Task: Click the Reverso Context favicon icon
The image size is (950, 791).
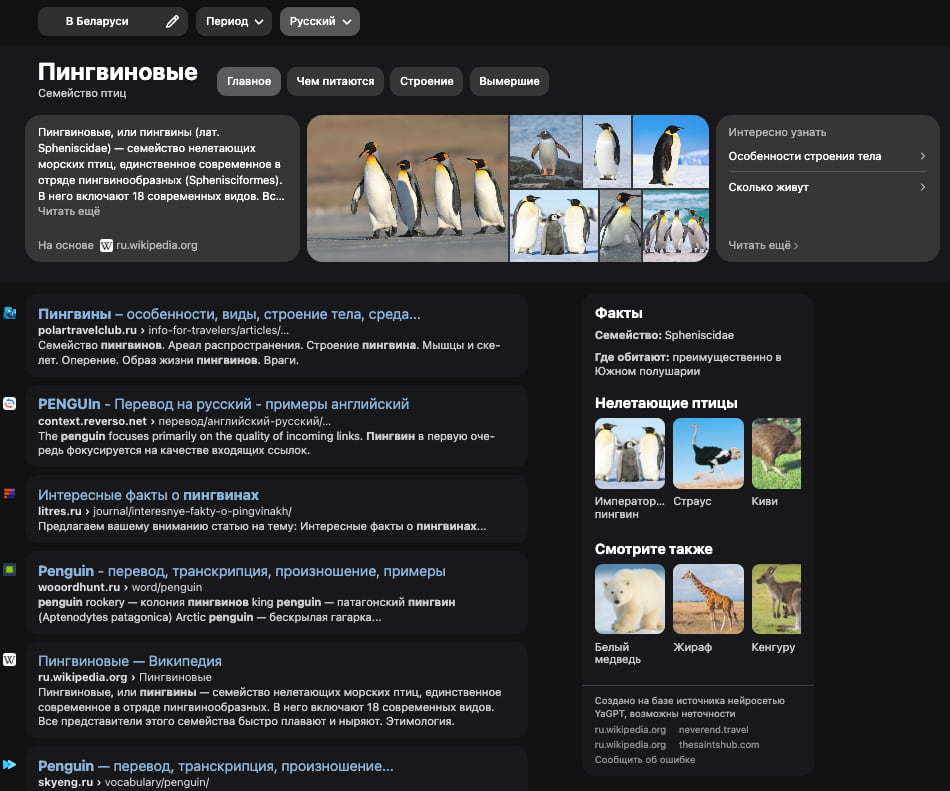Action: (x=9, y=403)
